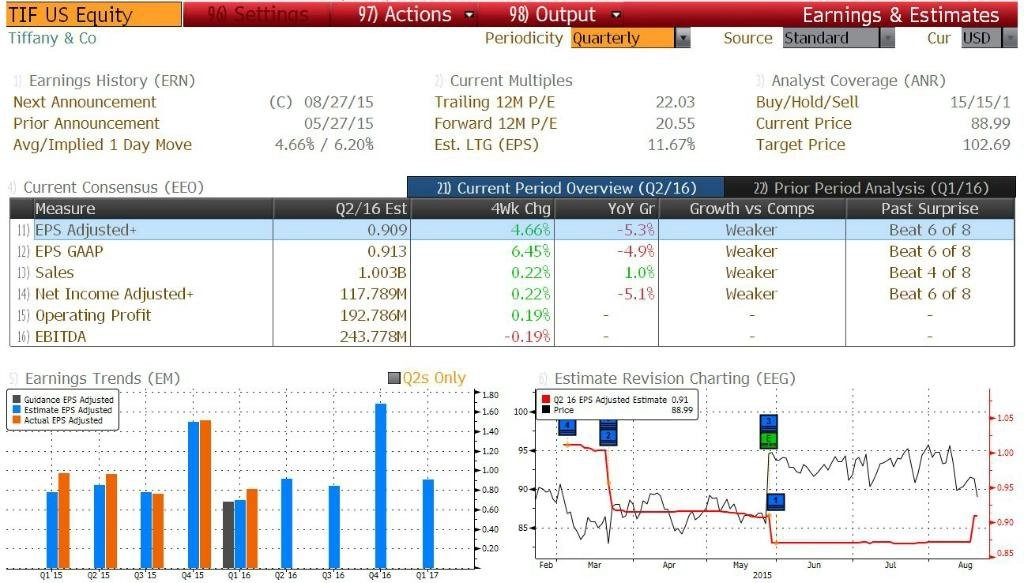
Task: Open the Analyst Coverage (ANR) section
Action: tap(858, 81)
